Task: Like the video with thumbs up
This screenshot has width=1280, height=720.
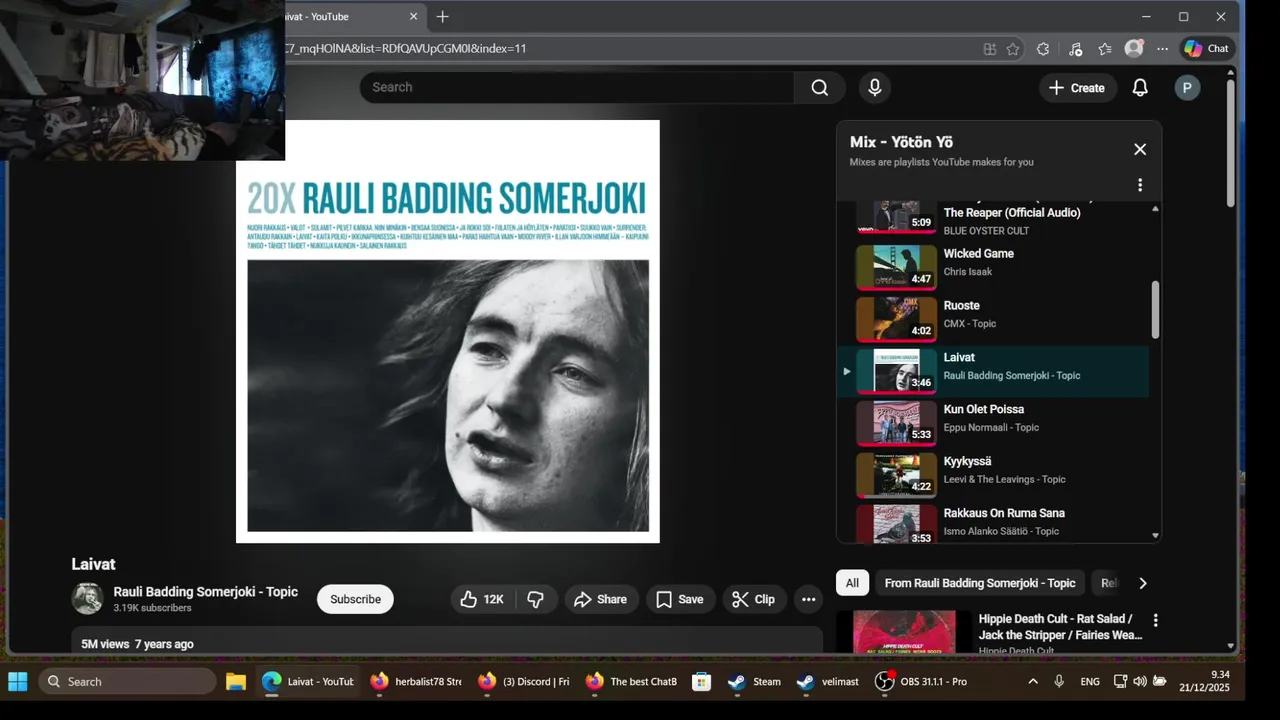Action: [481, 599]
